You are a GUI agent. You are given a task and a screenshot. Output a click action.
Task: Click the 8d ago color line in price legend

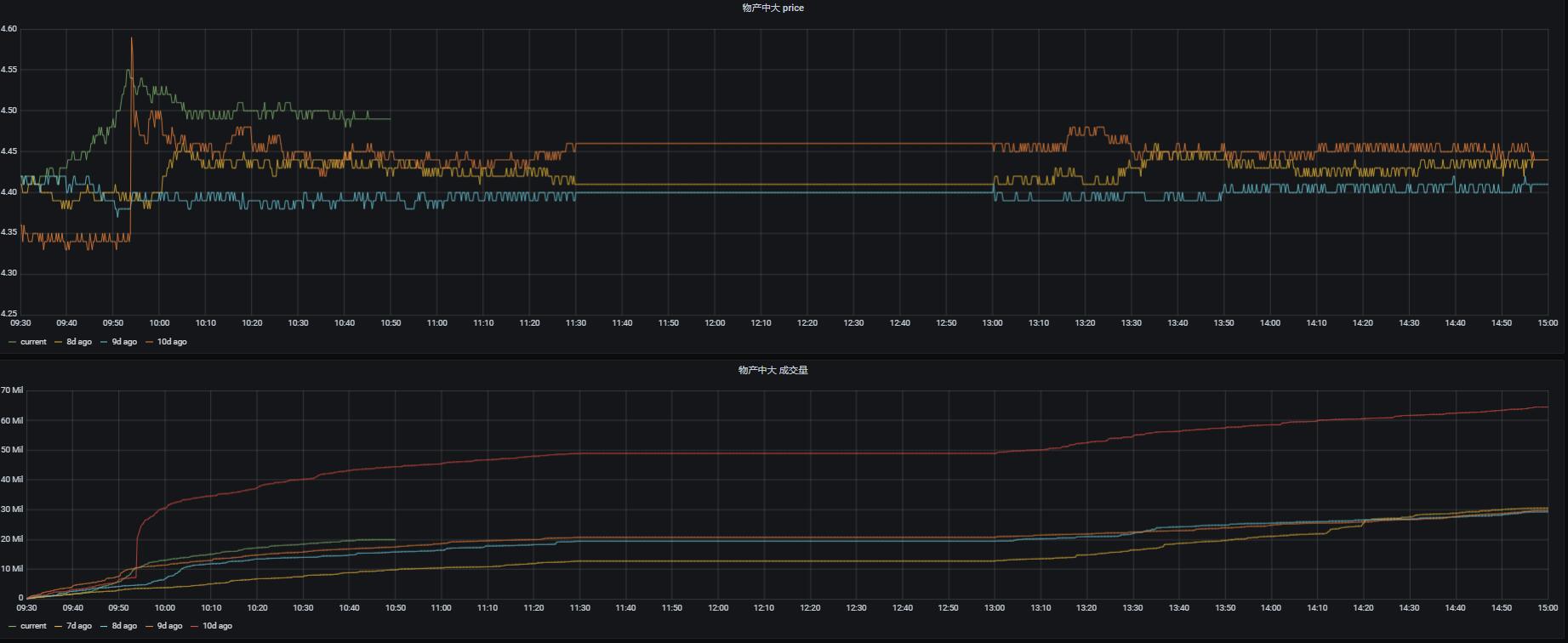[x=59, y=342]
